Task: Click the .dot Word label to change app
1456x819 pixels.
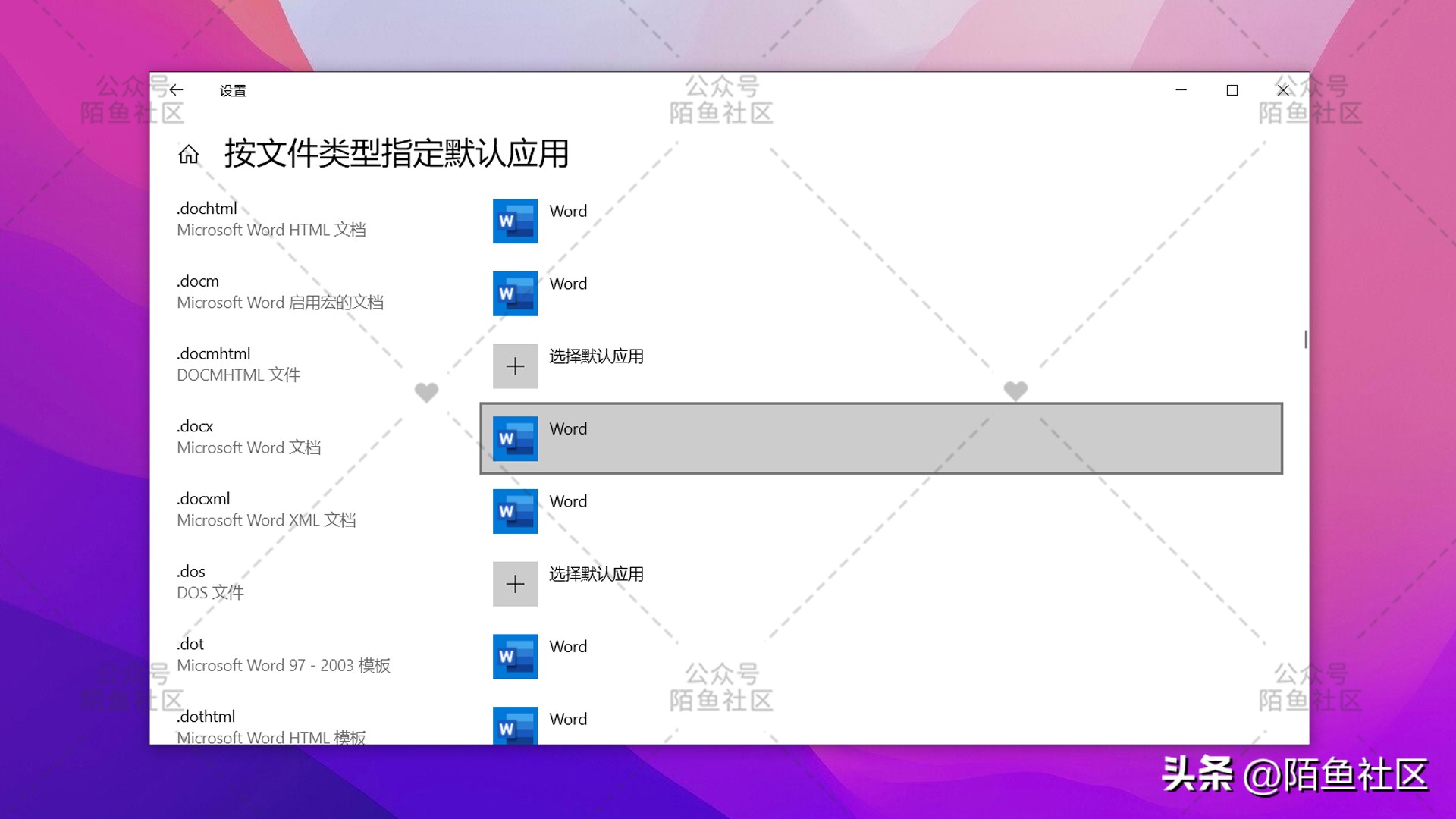Action: [x=568, y=647]
